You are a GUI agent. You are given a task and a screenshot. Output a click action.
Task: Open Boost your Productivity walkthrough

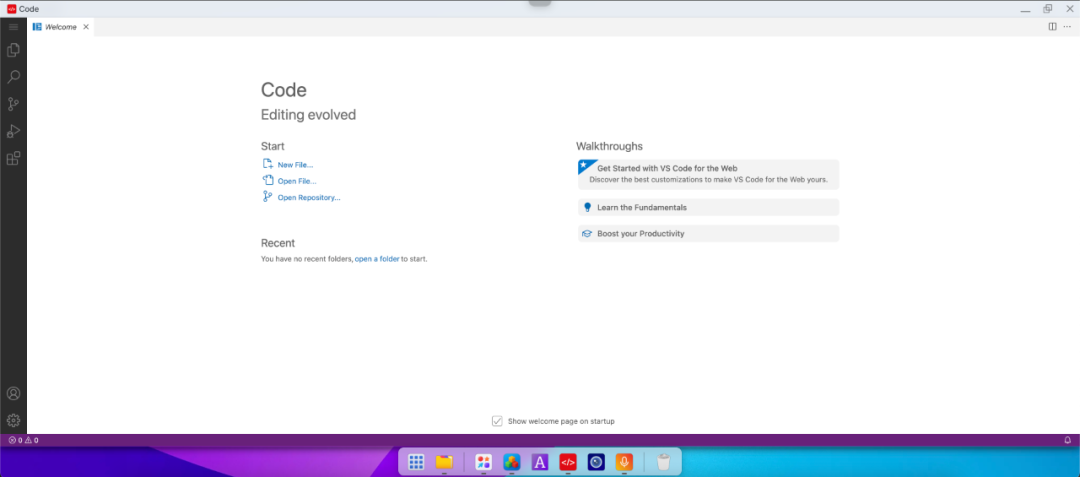coord(708,233)
